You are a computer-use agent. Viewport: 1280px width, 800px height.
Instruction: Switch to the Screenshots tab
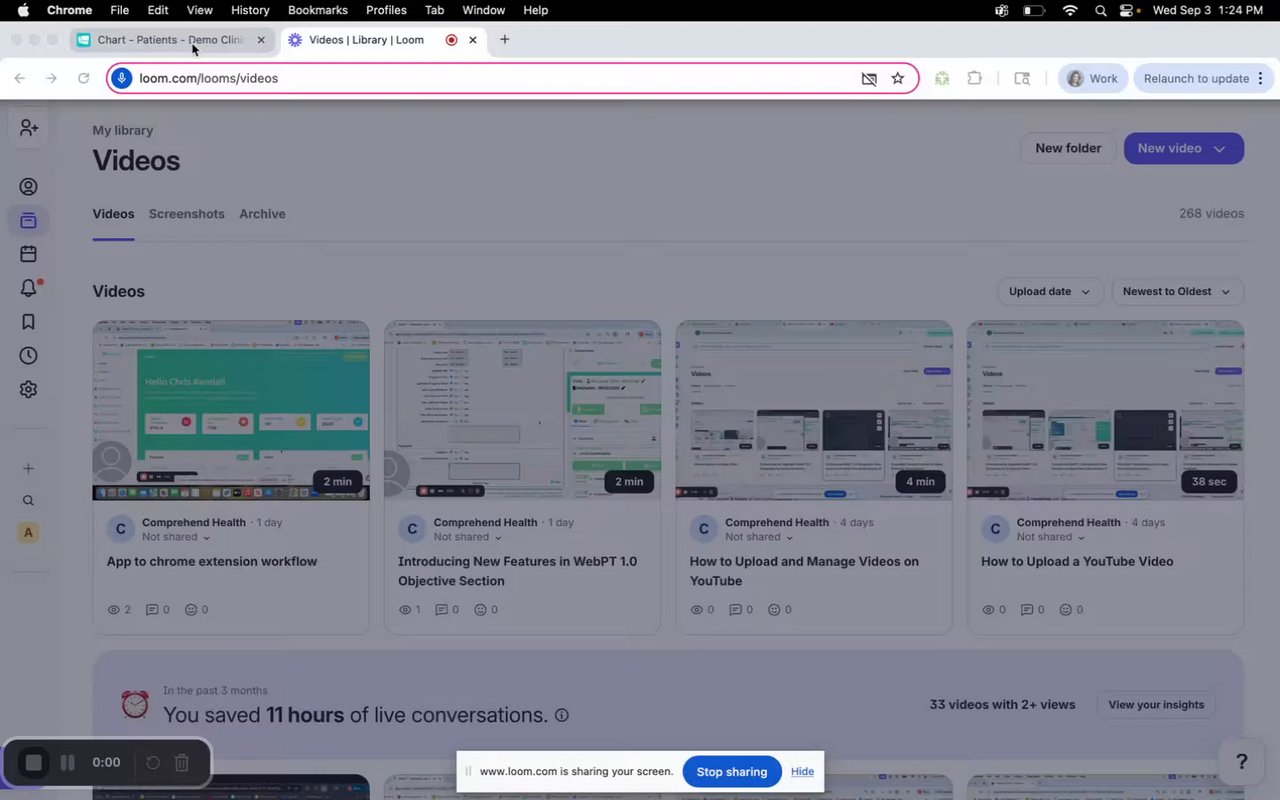[x=187, y=214]
